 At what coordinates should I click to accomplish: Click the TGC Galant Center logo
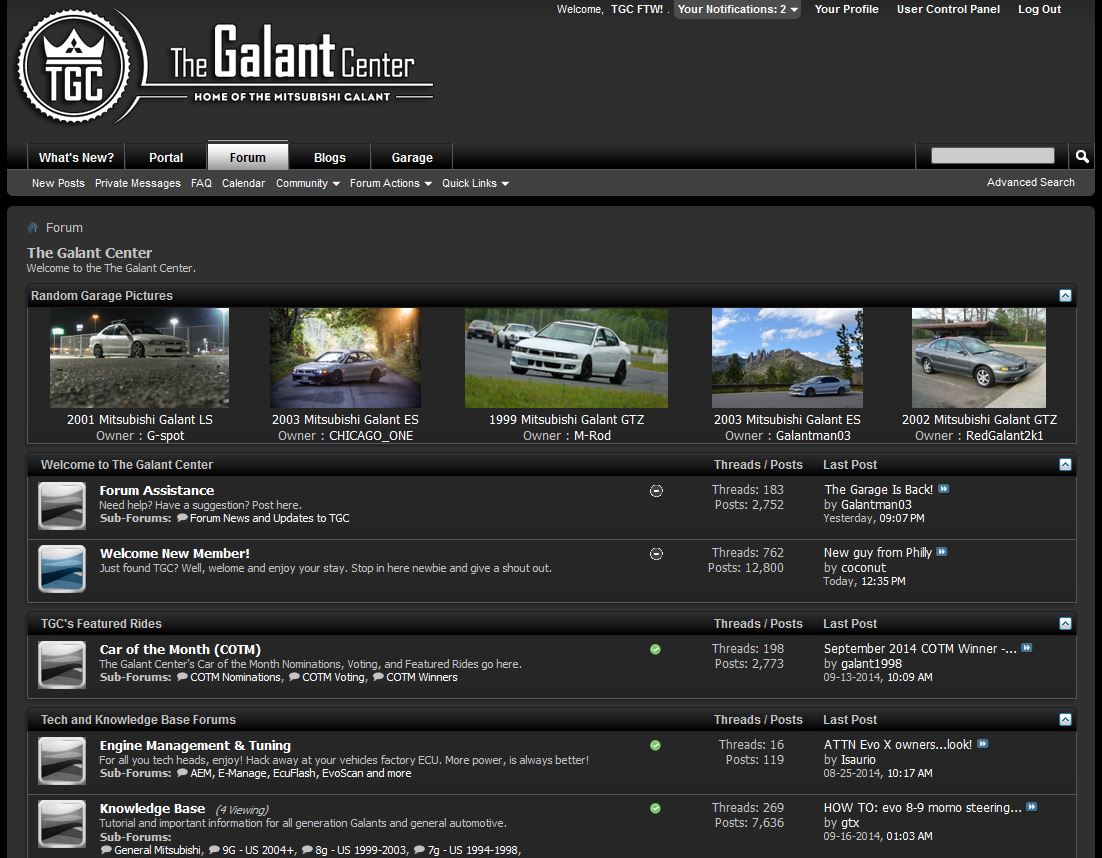[x=225, y=66]
